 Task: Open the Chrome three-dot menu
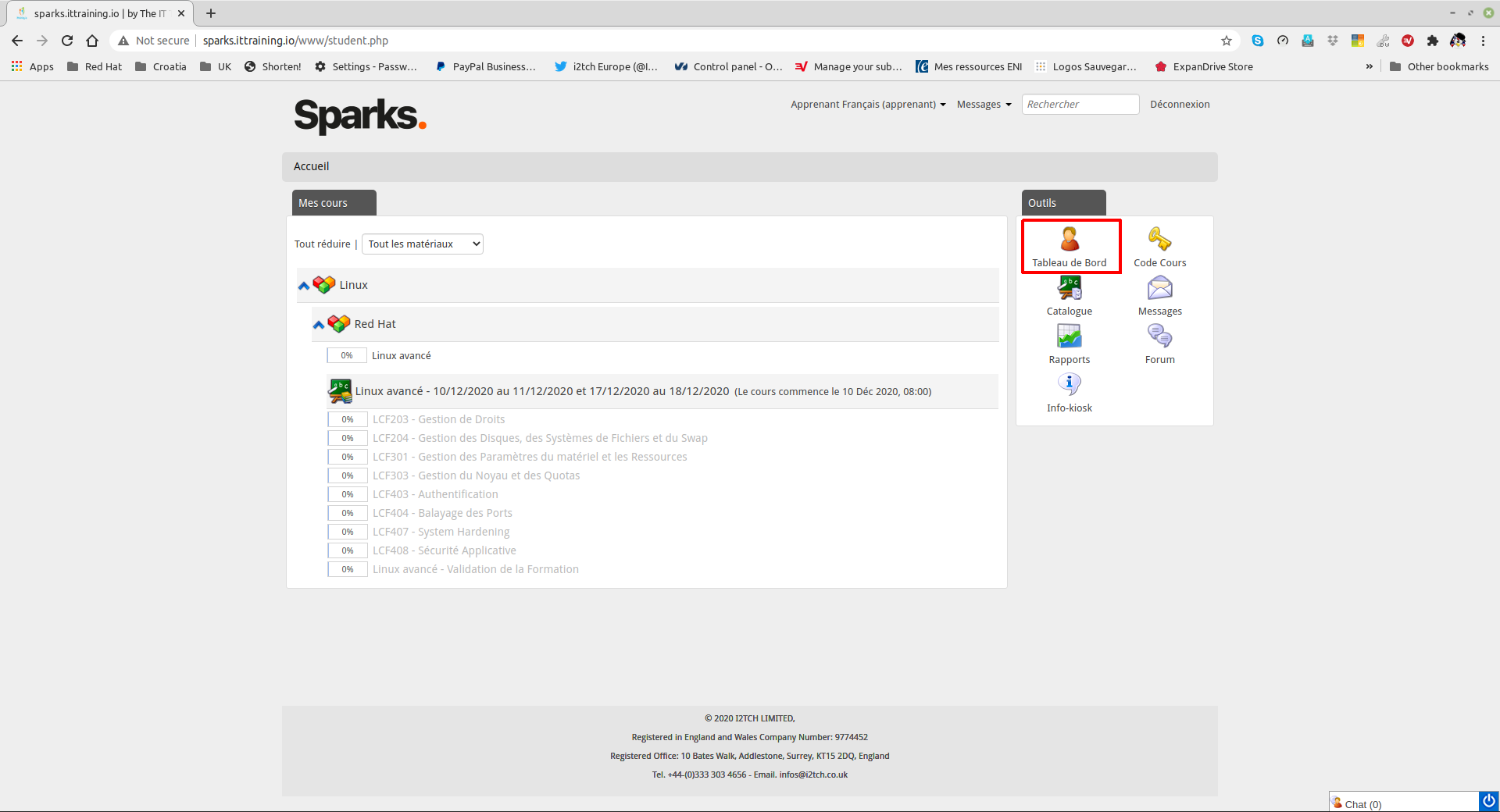pos(1483,41)
